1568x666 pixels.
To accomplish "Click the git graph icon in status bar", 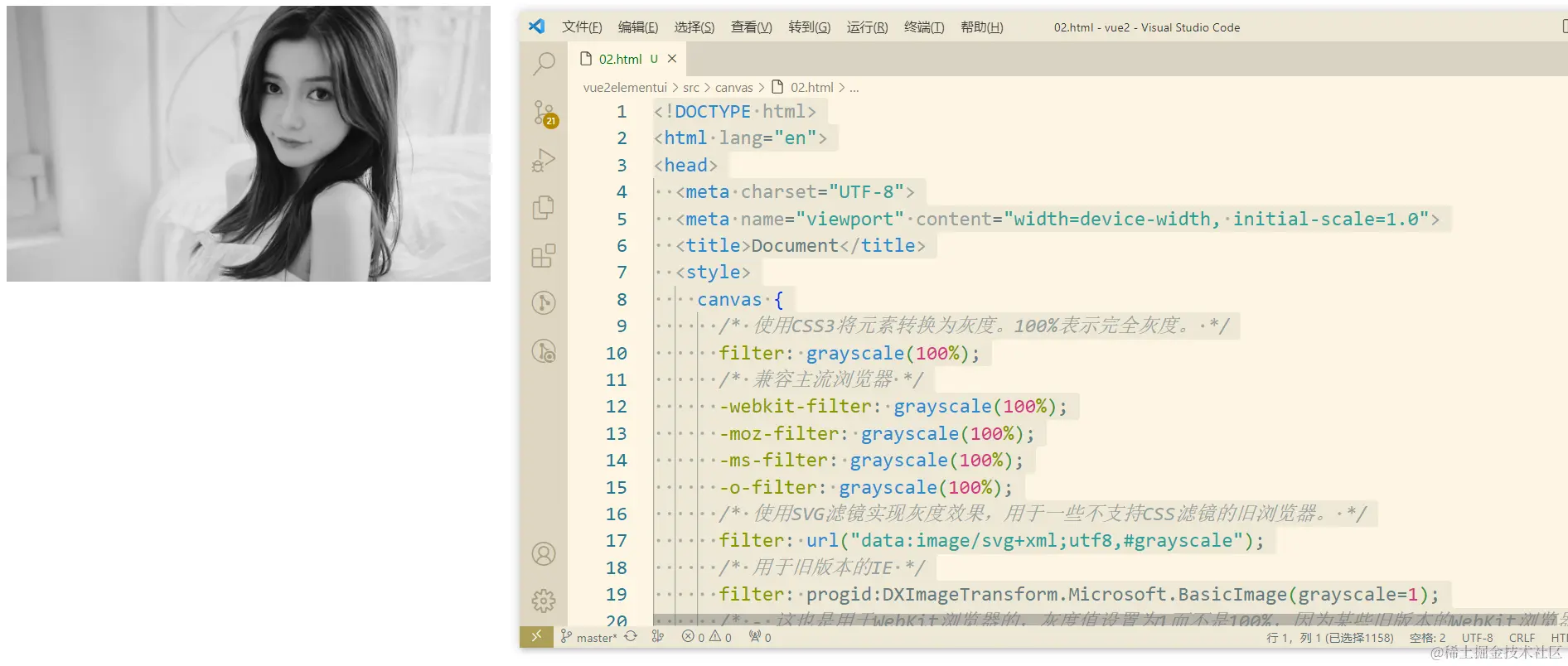I will point(658,636).
